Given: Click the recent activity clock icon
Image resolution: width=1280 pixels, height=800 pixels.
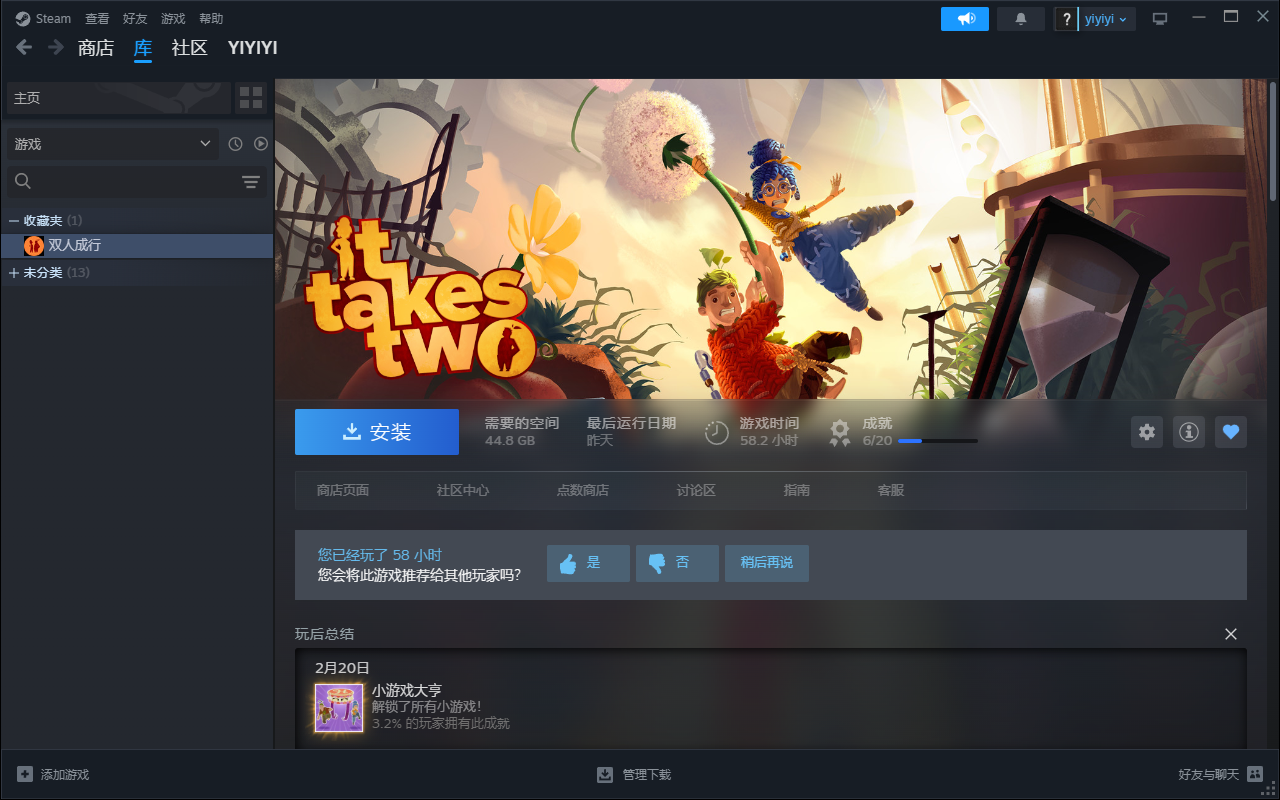Looking at the screenshot, I should point(235,144).
